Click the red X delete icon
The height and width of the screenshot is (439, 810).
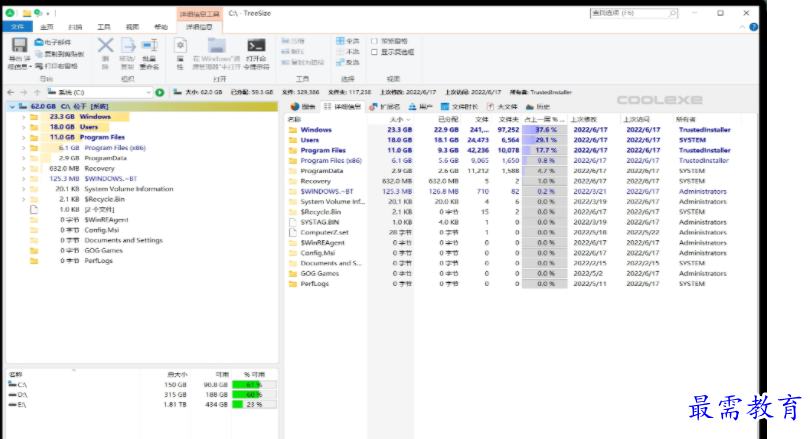(x=105, y=46)
